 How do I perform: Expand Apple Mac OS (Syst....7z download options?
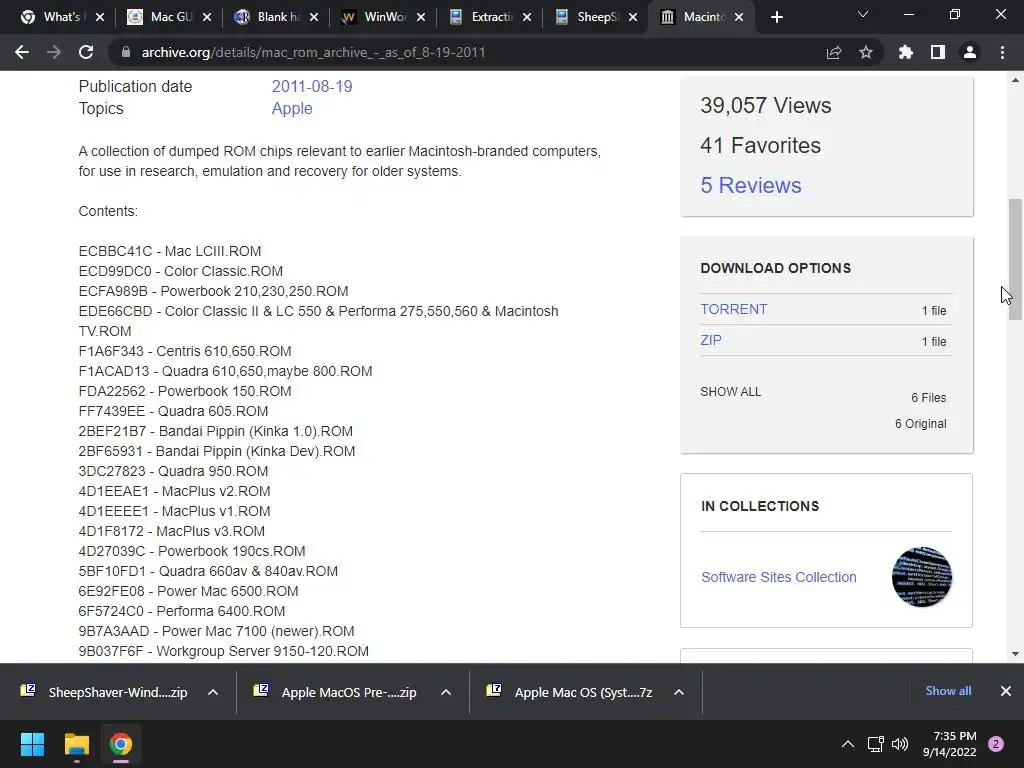point(679,692)
